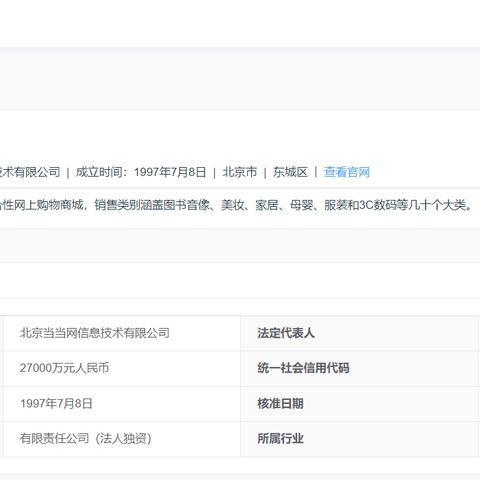Click the 术有限公司 header text

tap(30, 172)
